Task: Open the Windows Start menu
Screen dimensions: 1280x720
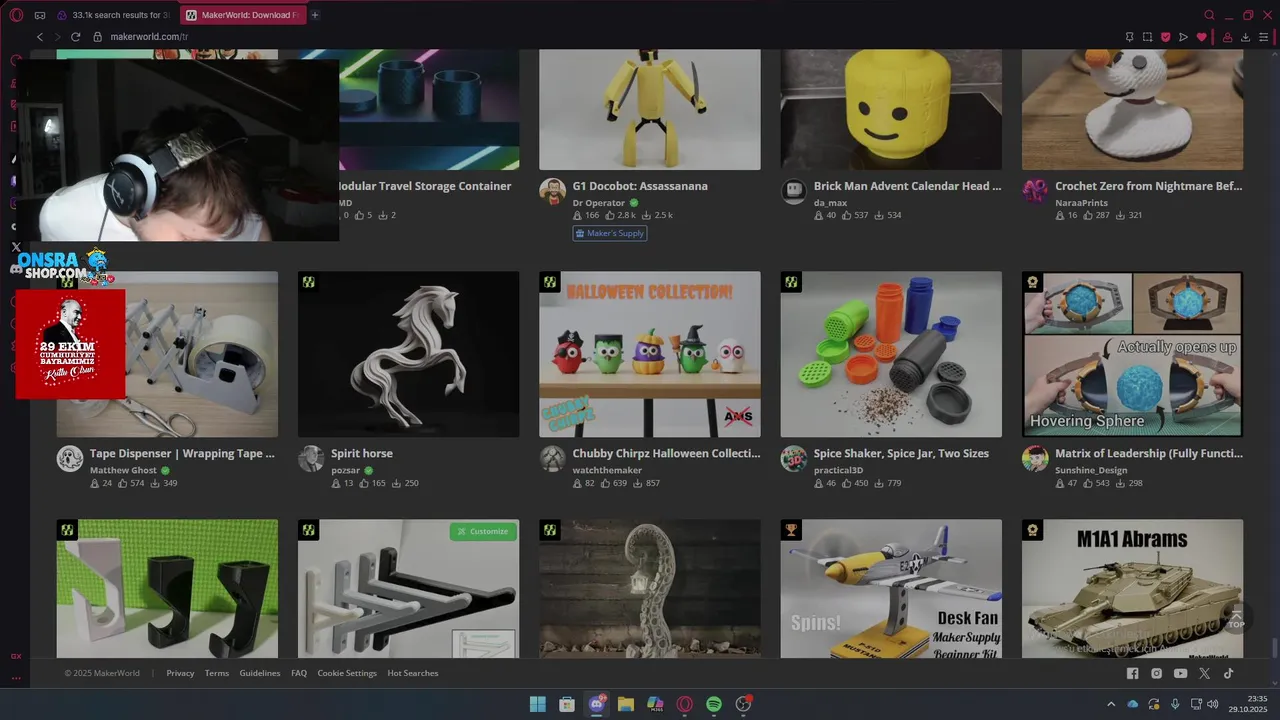Action: (538, 704)
